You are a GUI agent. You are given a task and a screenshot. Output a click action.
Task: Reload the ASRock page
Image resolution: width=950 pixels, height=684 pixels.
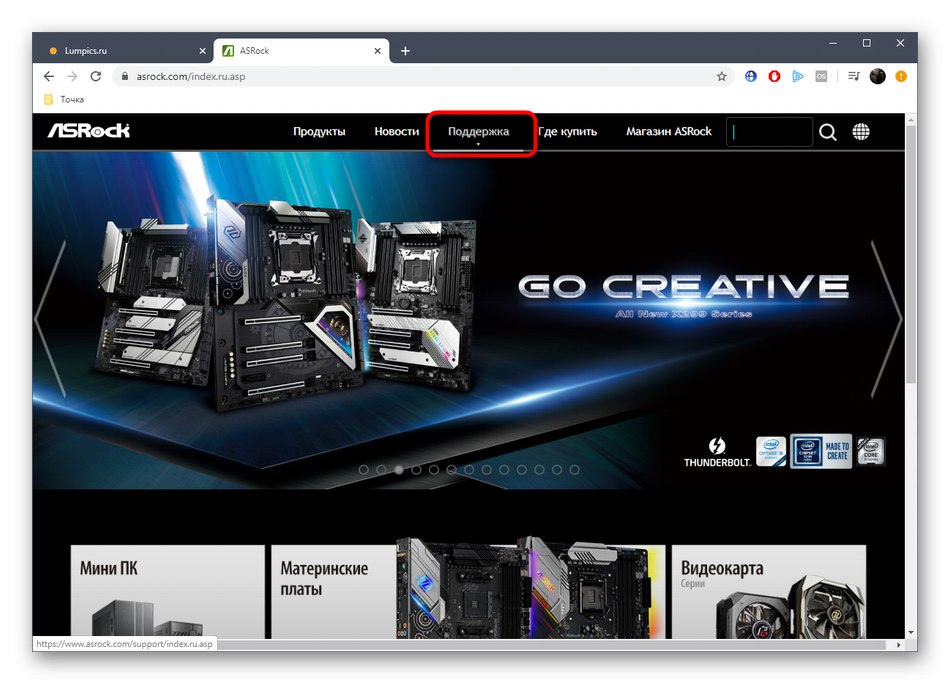(x=96, y=76)
